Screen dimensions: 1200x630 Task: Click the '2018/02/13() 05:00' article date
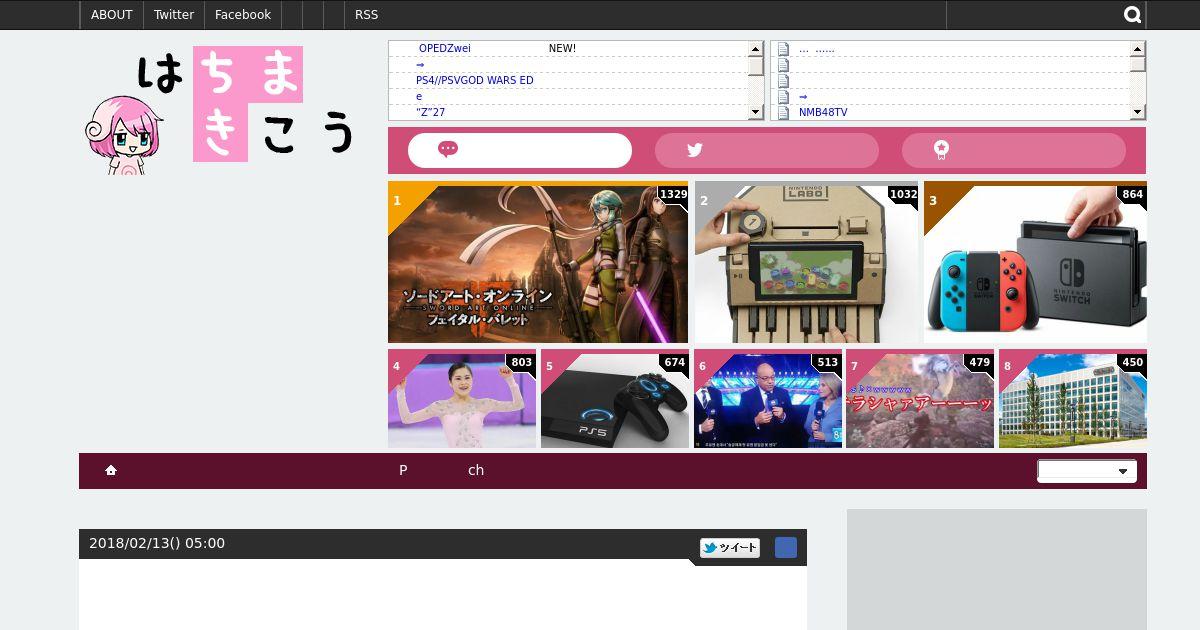click(157, 543)
